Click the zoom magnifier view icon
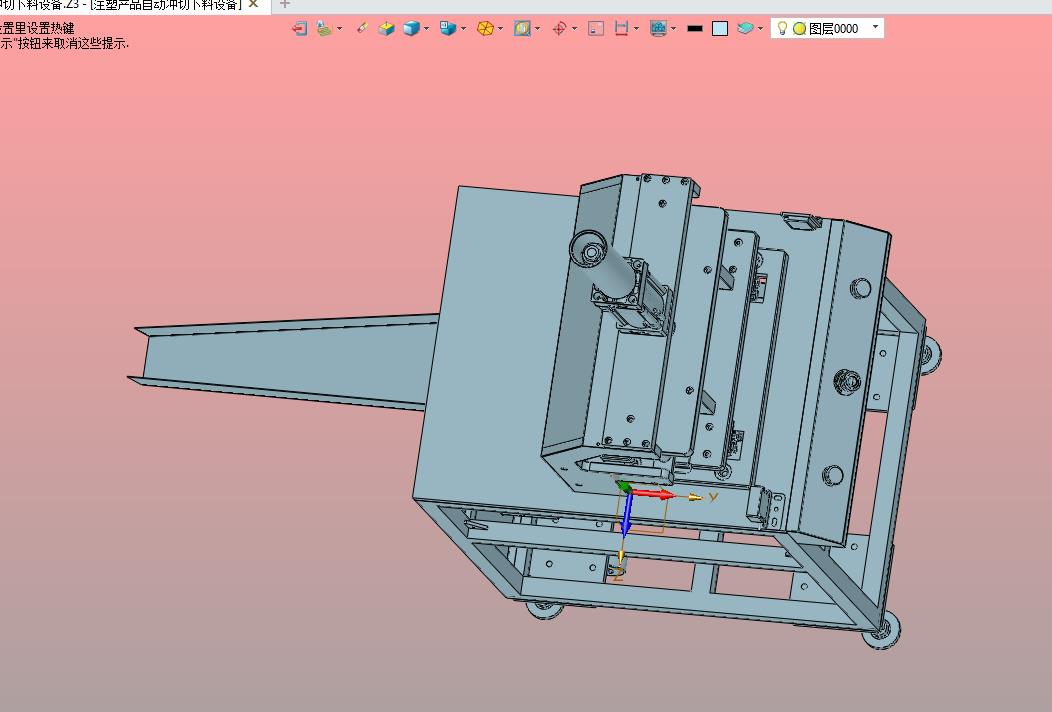This screenshot has height=712, width=1052. pos(522,28)
